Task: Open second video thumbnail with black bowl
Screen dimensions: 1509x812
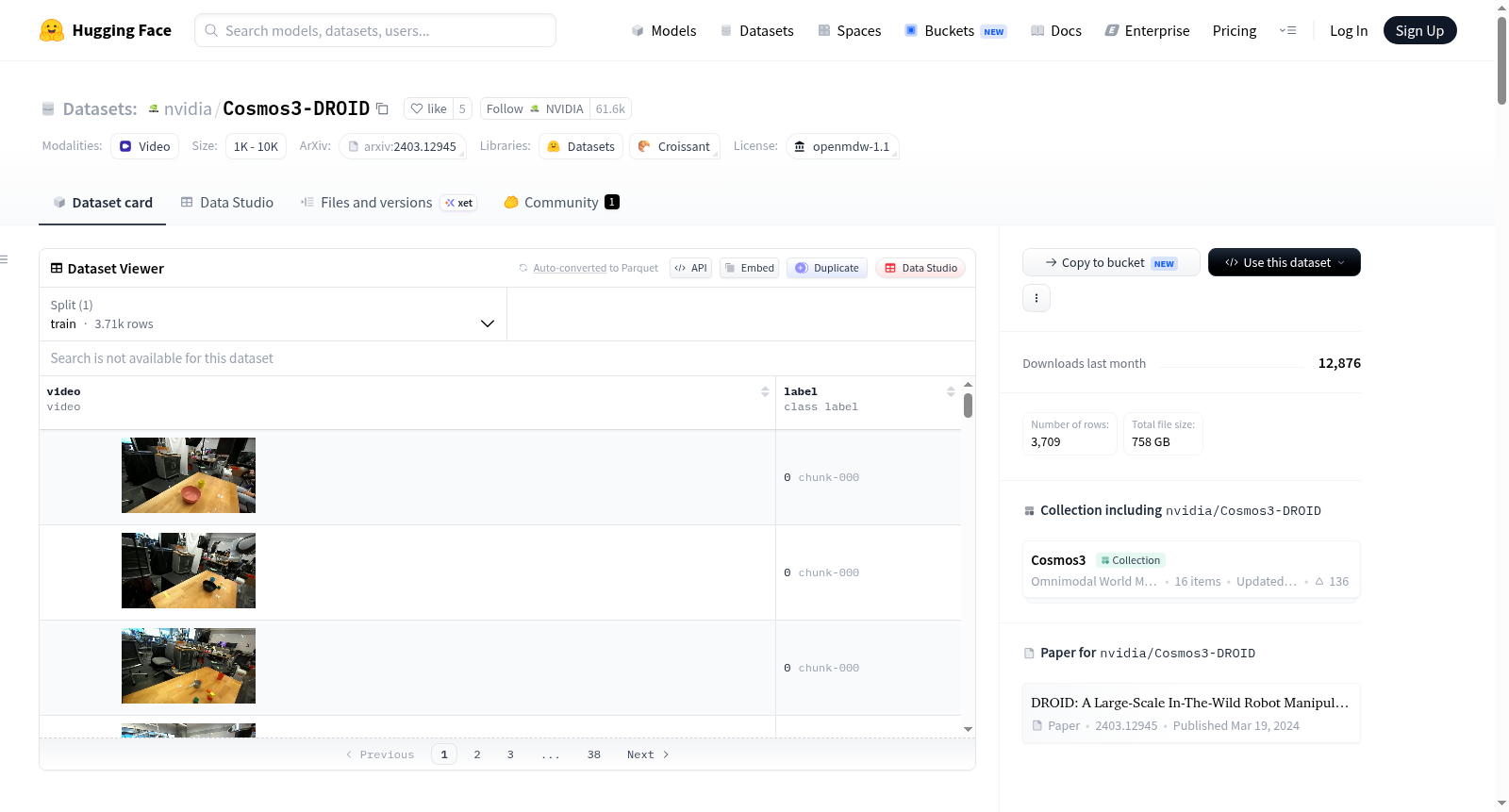Action: (189, 571)
